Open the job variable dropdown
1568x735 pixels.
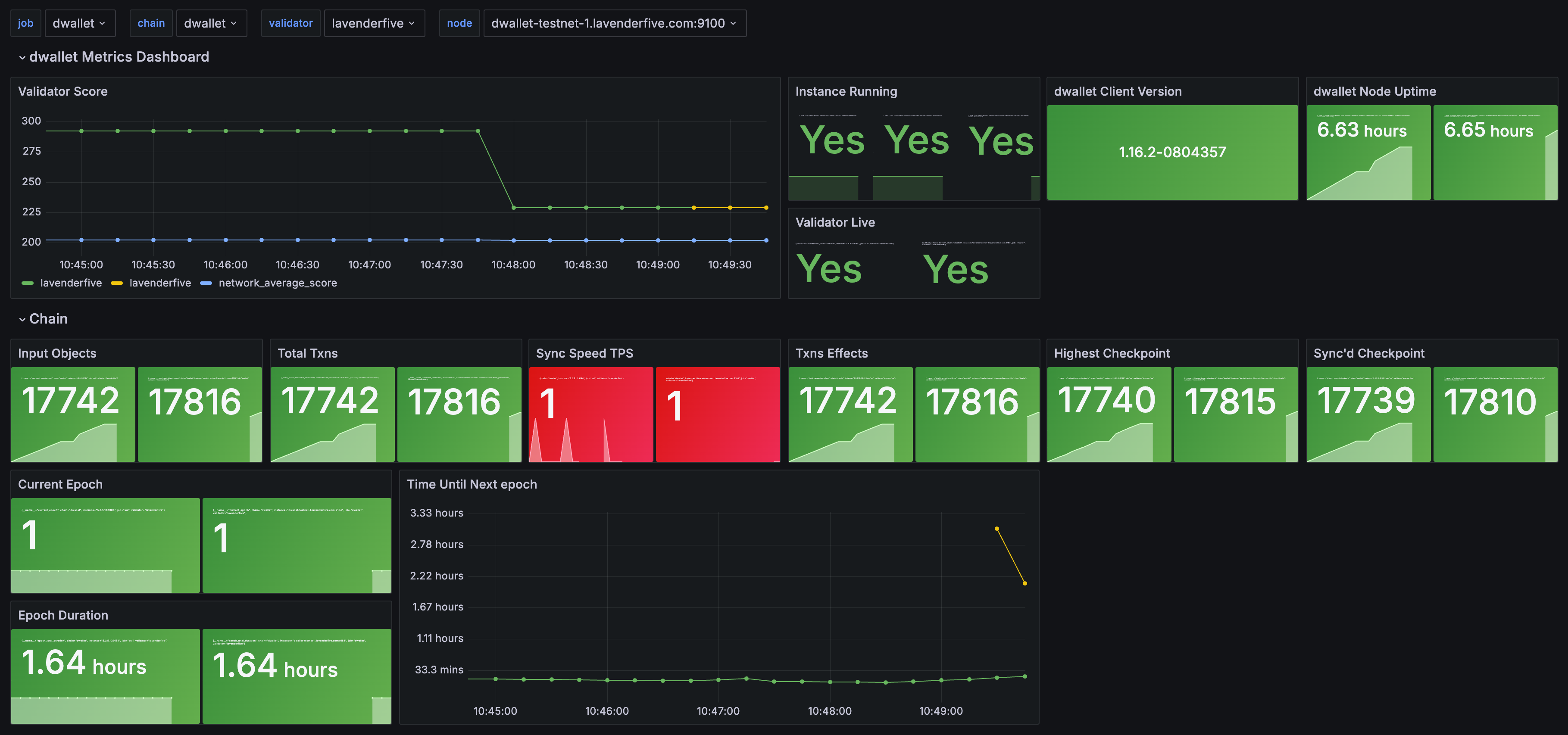click(79, 23)
